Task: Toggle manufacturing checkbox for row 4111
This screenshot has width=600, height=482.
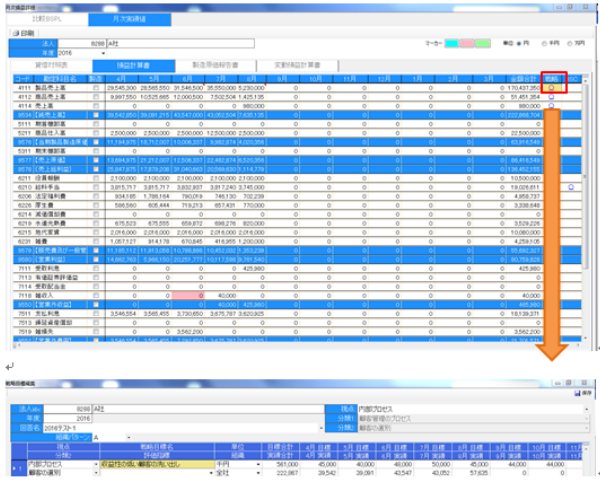Action: click(x=96, y=89)
